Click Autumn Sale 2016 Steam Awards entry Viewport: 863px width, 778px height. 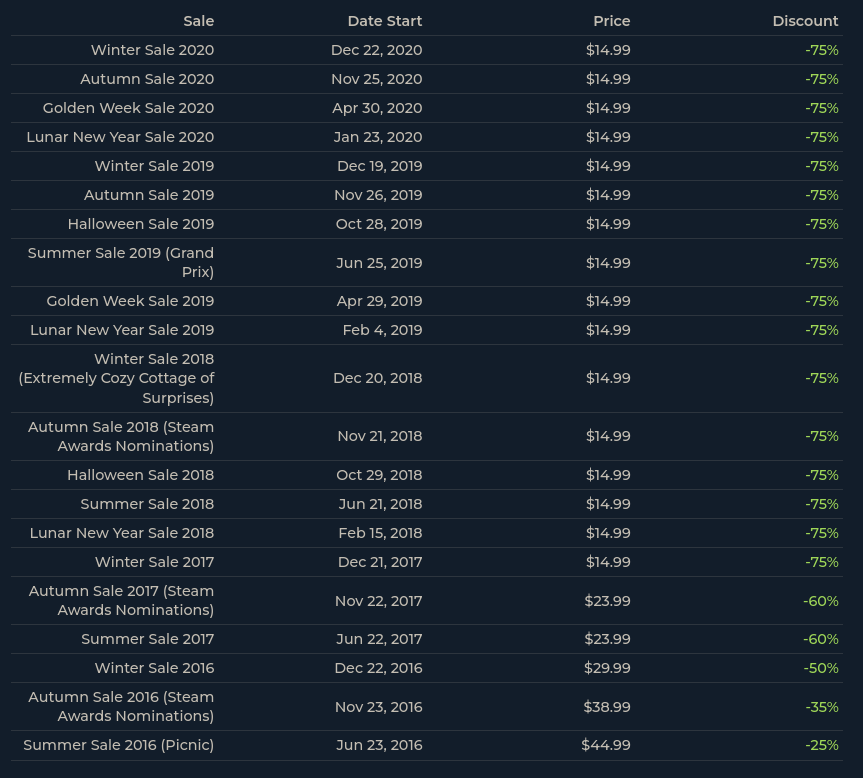click(121, 706)
